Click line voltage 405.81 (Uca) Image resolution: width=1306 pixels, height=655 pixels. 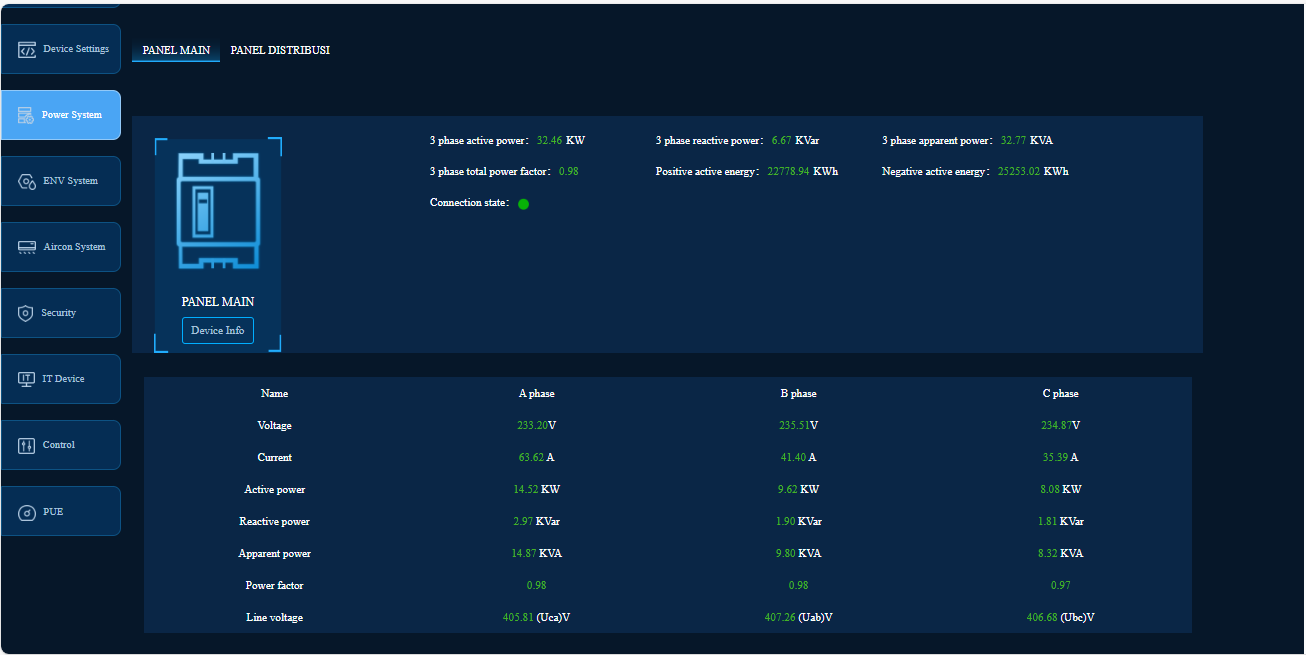coord(536,618)
